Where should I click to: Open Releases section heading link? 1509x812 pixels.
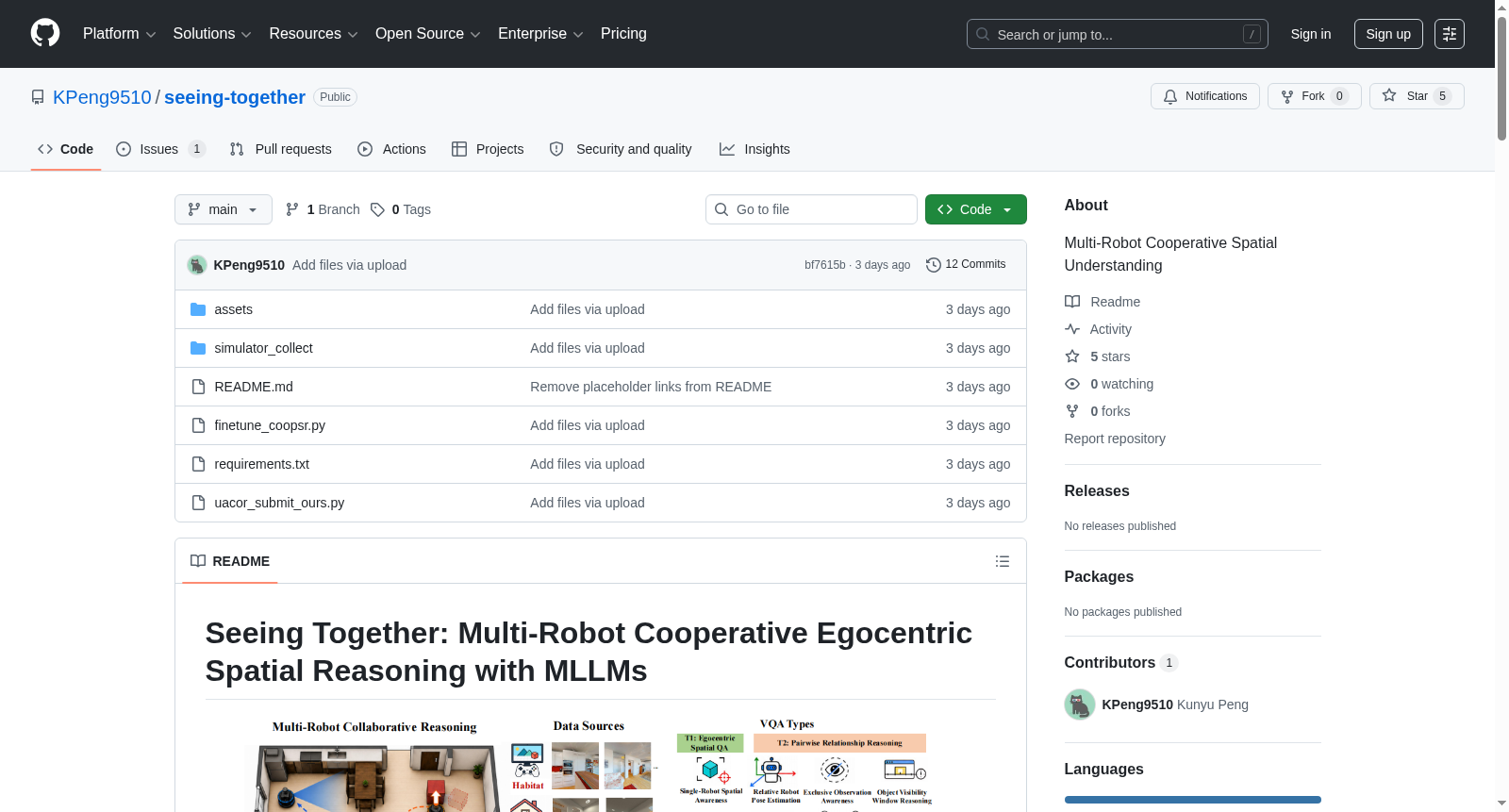(x=1097, y=491)
